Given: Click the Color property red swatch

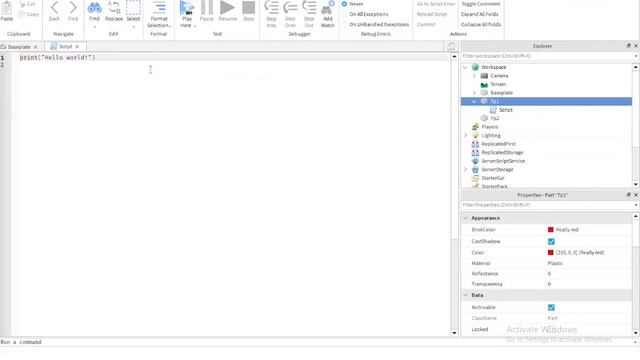Looking at the screenshot, I should (551, 253).
